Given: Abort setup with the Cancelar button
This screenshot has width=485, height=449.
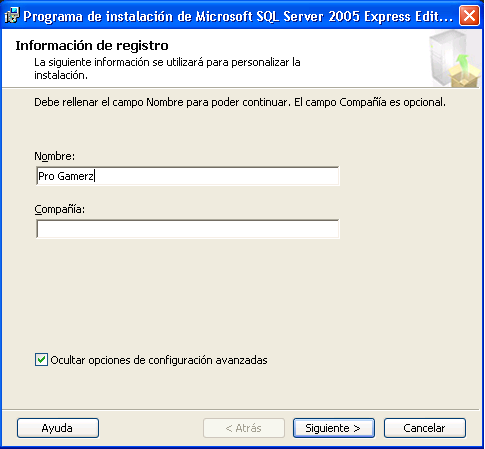Looking at the screenshot, I should click(425, 428).
